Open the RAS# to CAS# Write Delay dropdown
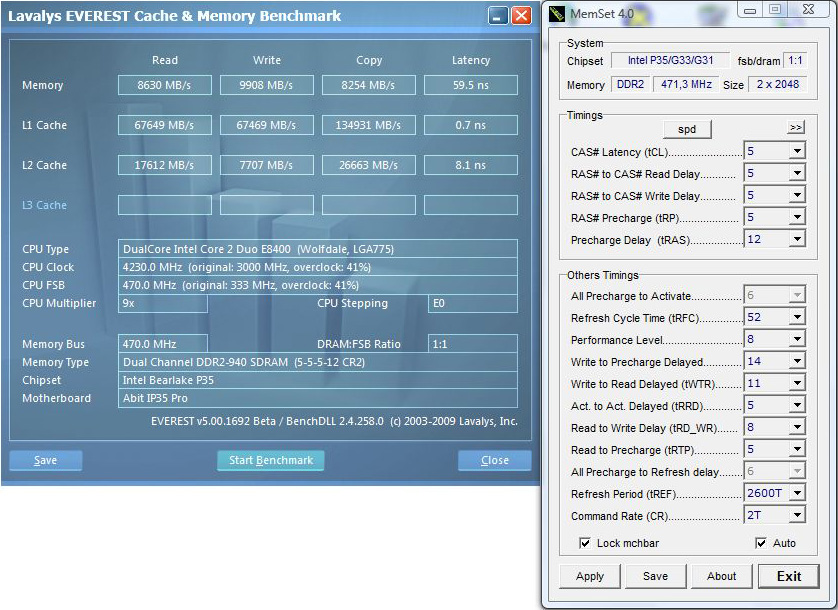The image size is (838, 610). (x=797, y=195)
